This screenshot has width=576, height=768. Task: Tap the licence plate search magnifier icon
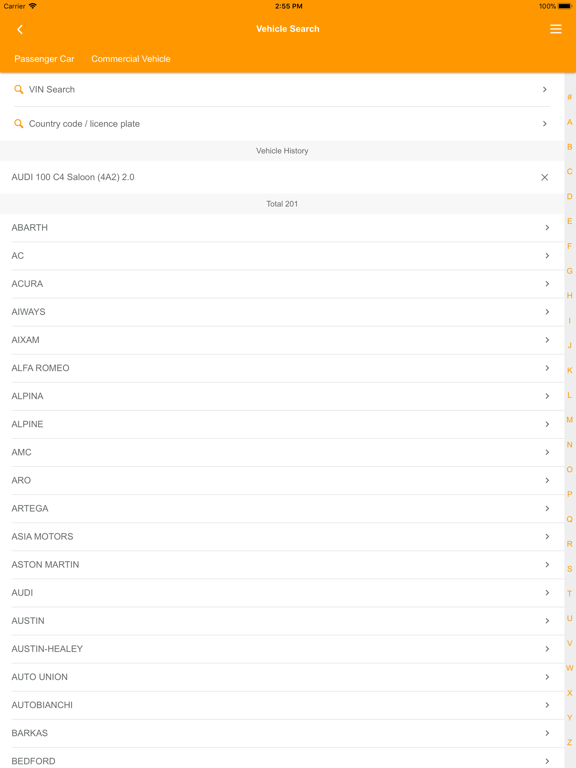[19, 123]
